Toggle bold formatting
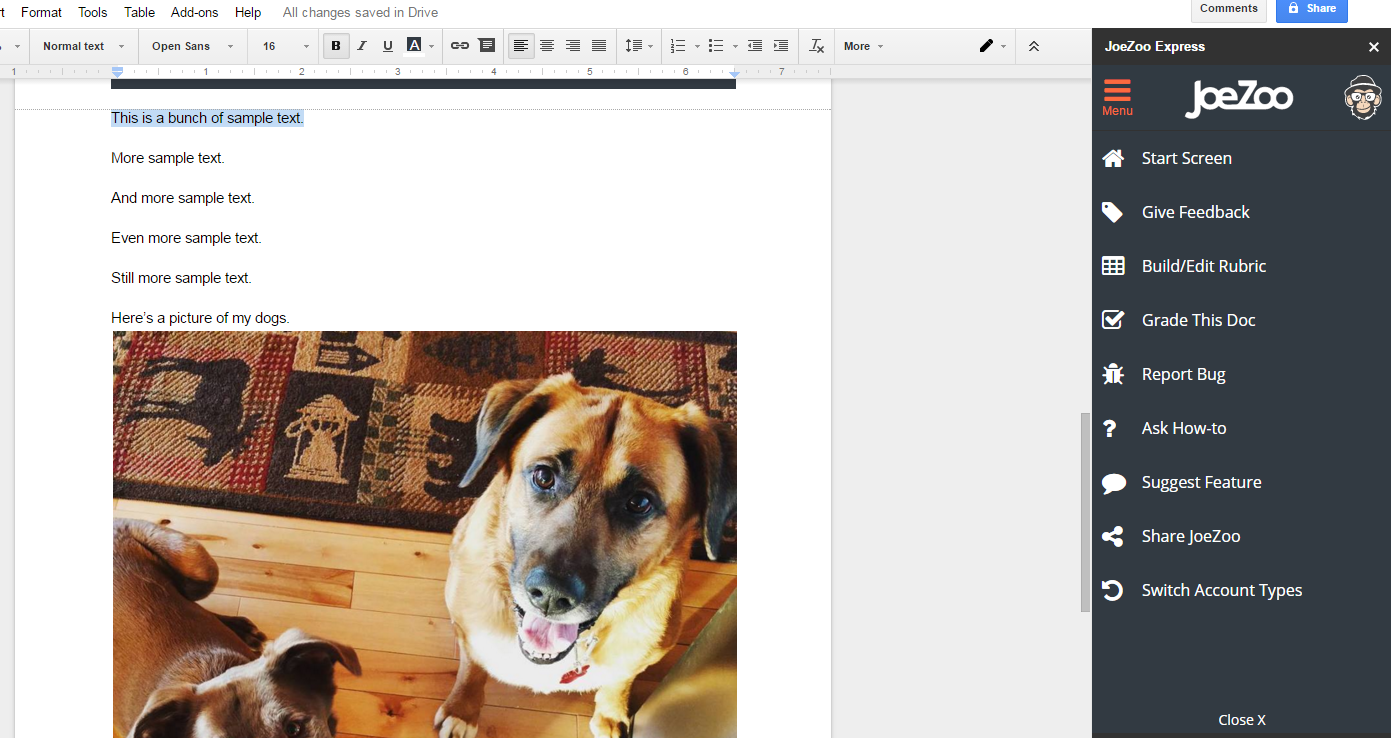1391x738 pixels. pos(336,46)
